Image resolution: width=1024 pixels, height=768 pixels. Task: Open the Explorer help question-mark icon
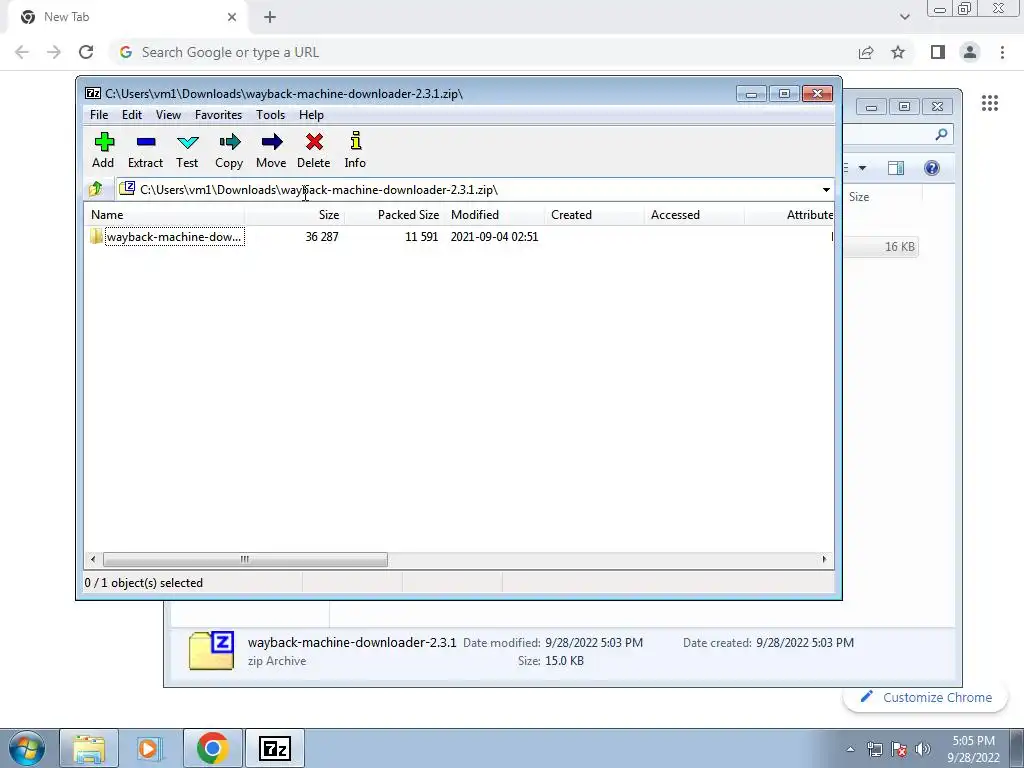(x=932, y=168)
